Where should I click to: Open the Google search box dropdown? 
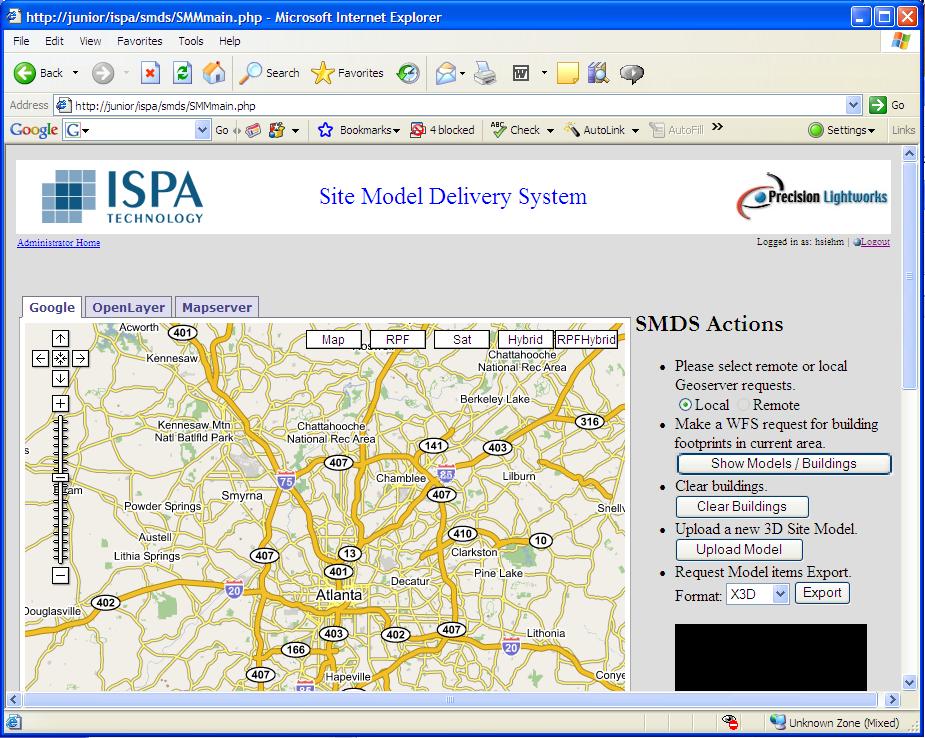coord(202,130)
